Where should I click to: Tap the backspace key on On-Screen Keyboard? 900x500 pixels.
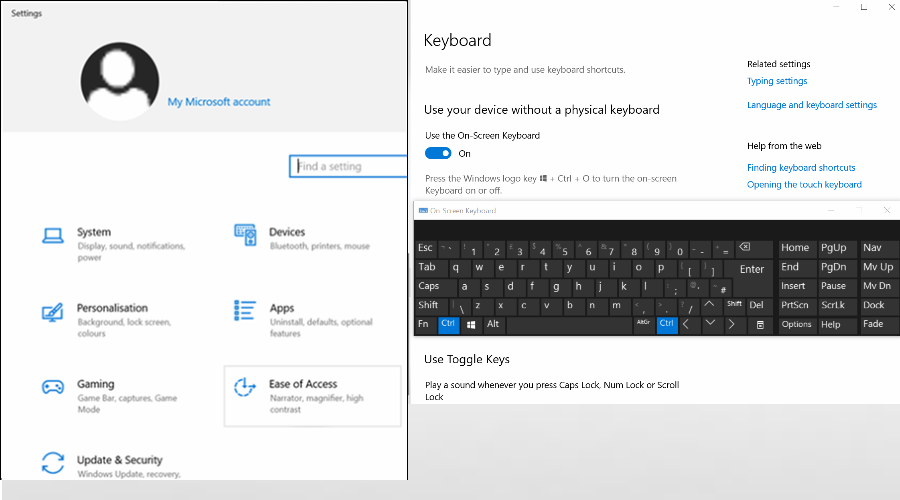(754, 249)
